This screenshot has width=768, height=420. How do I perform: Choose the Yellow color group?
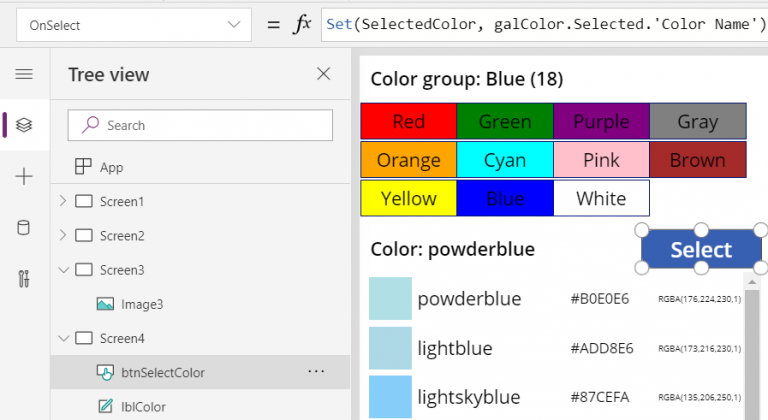(x=408, y=198)
